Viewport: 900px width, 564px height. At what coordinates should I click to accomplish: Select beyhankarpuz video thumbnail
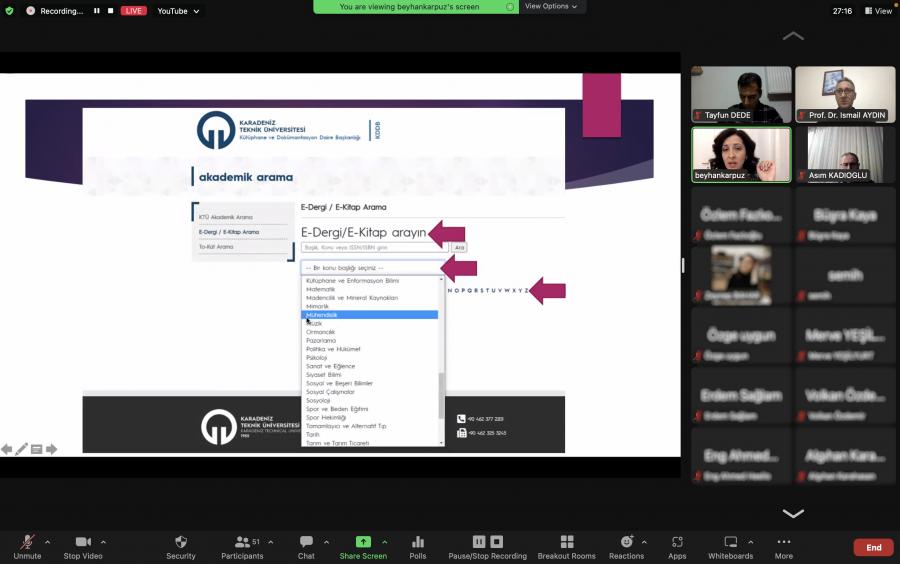pyautogui.click(x=741, y=154)
